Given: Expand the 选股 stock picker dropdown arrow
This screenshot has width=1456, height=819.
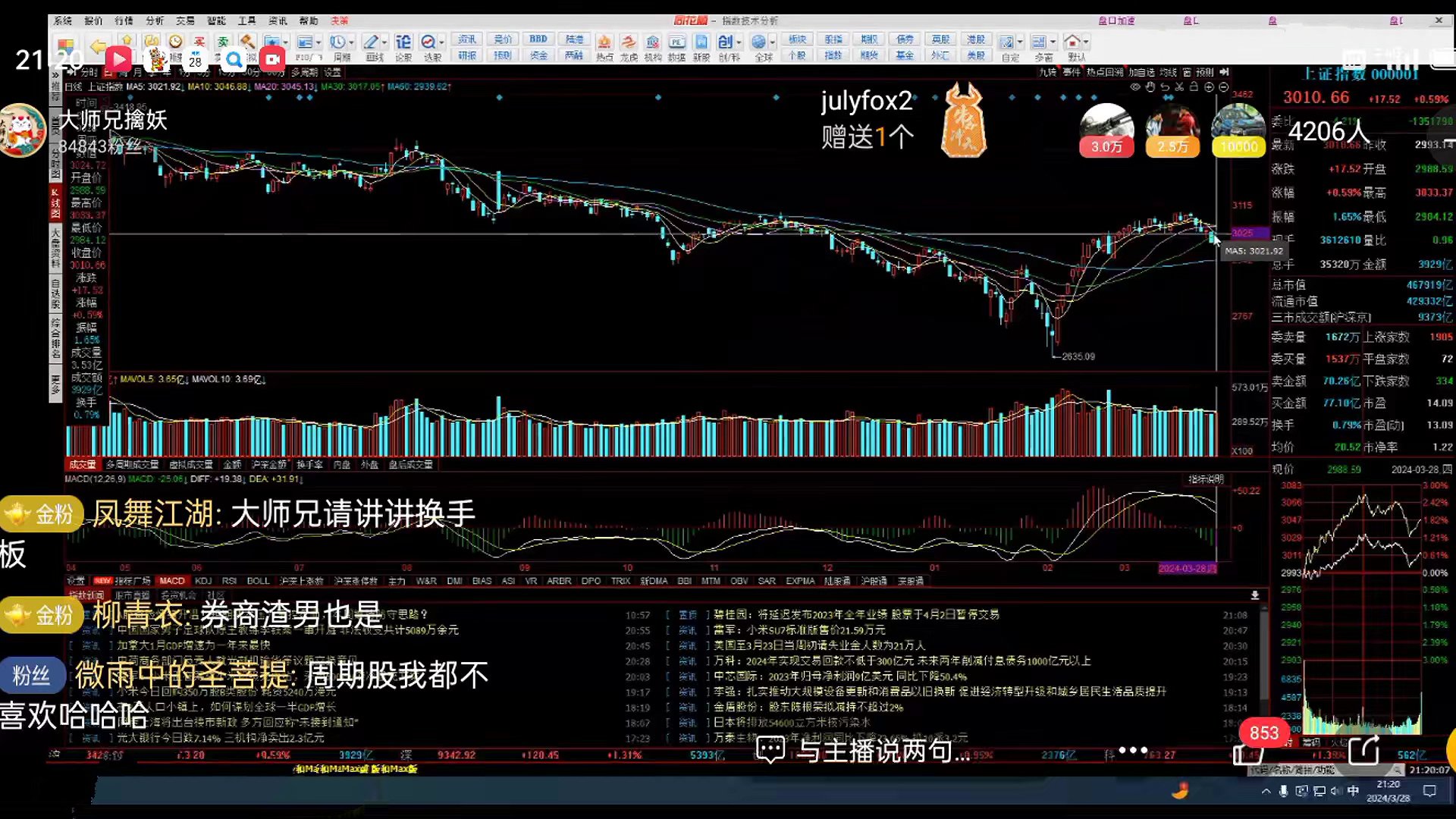Looking at the screenshot, I should (442, 42).
